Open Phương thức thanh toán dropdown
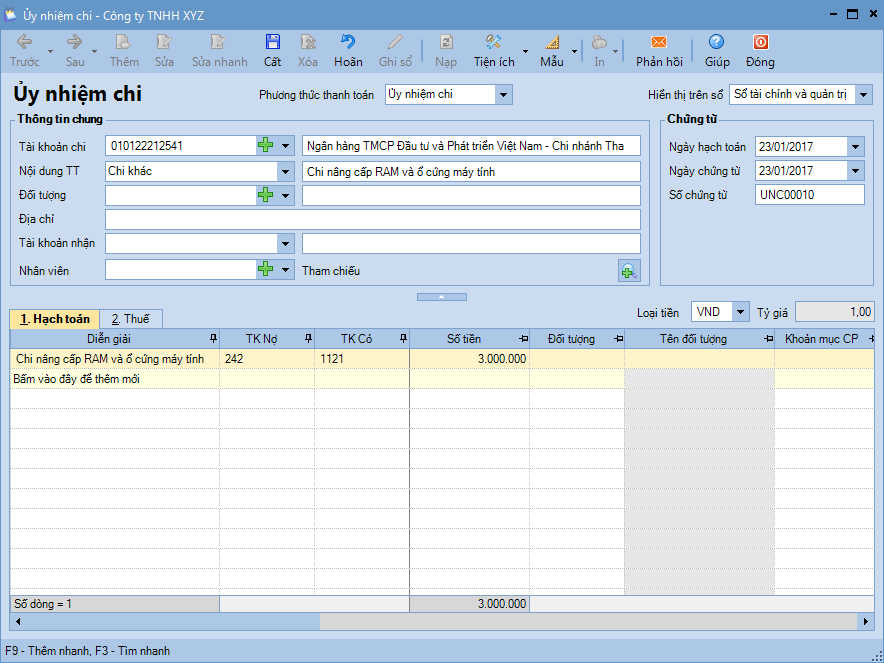The height and width of the screenshot is (663, 884). 504,95
